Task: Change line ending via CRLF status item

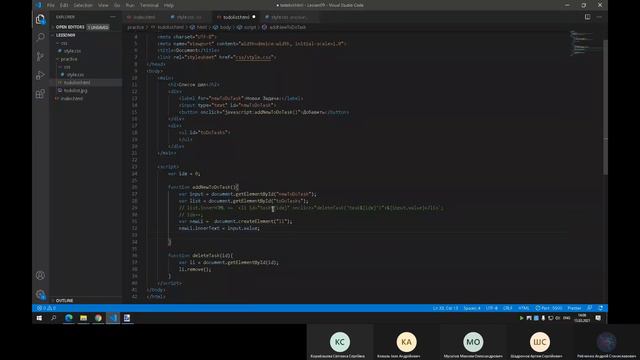Action: [x=508, y=308]
